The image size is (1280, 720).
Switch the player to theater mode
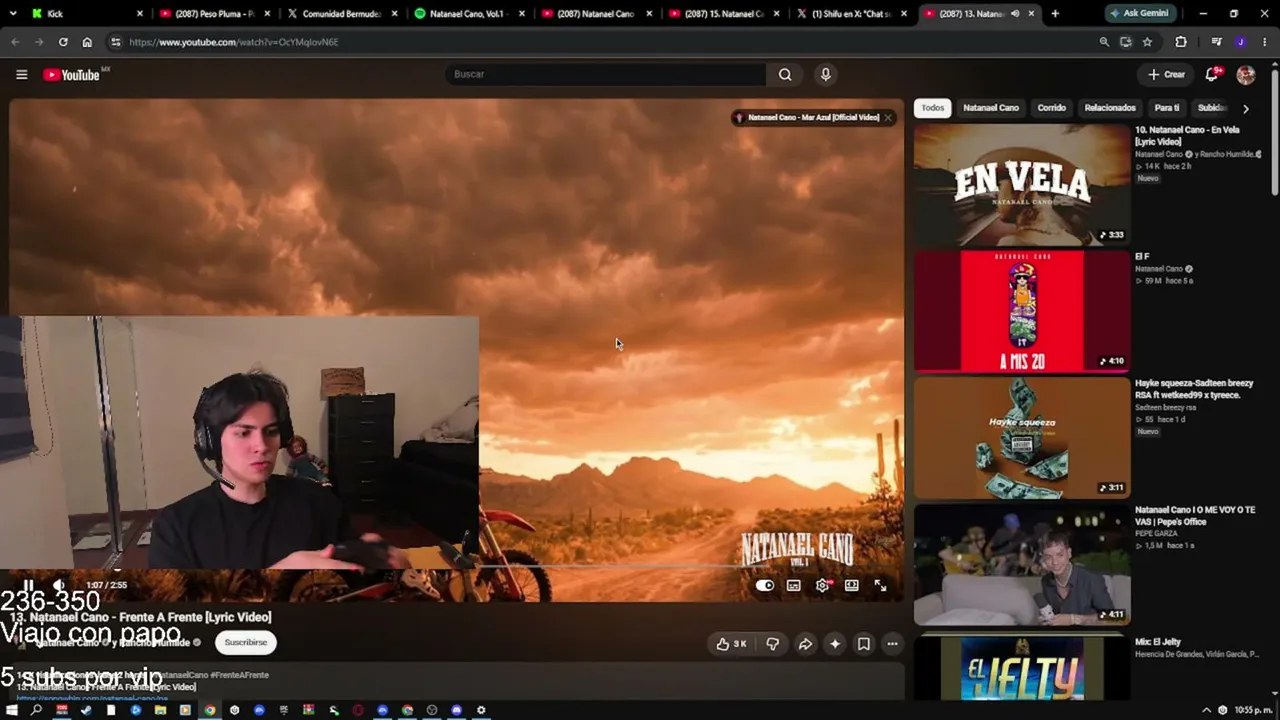point(851,586)
